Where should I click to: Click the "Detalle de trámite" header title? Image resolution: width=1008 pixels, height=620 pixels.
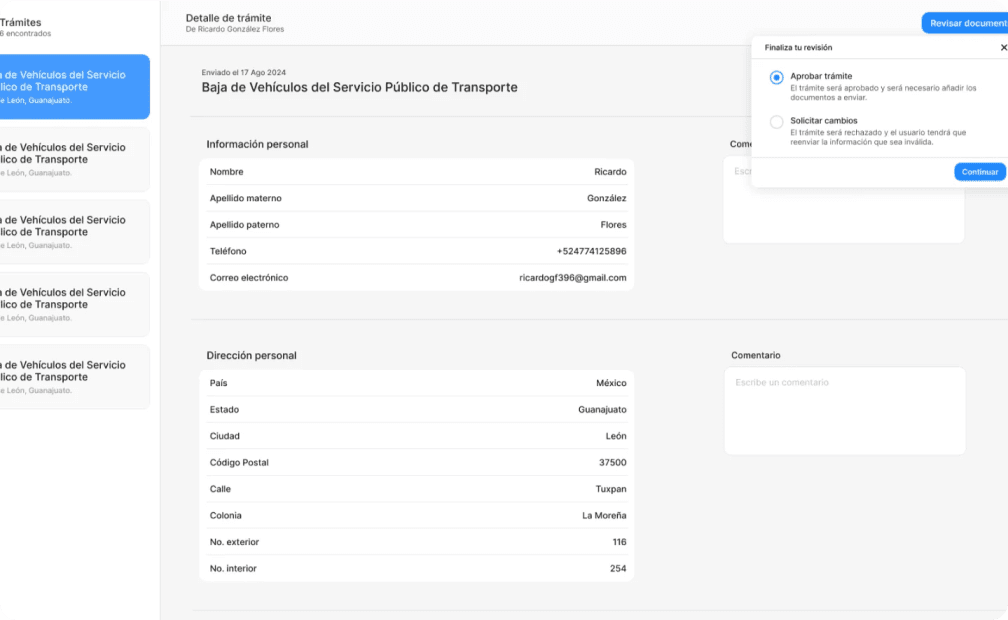point(228,18)
